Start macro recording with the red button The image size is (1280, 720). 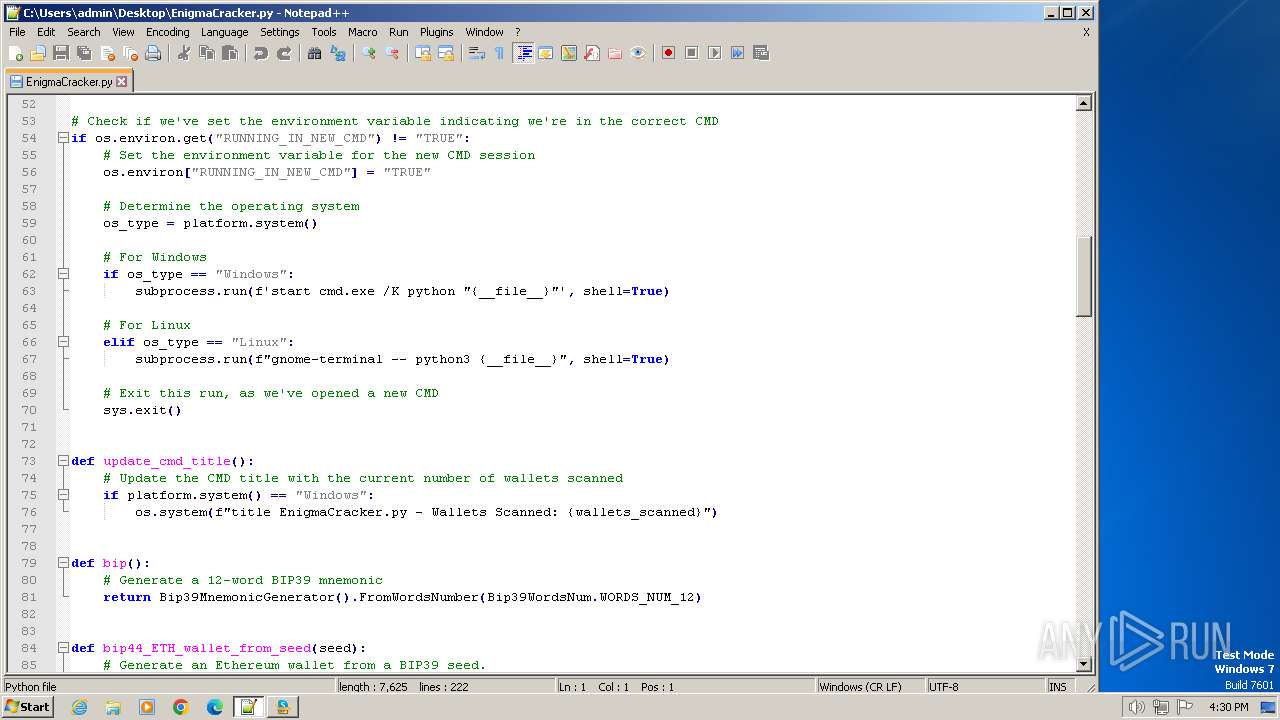[669, 53]
